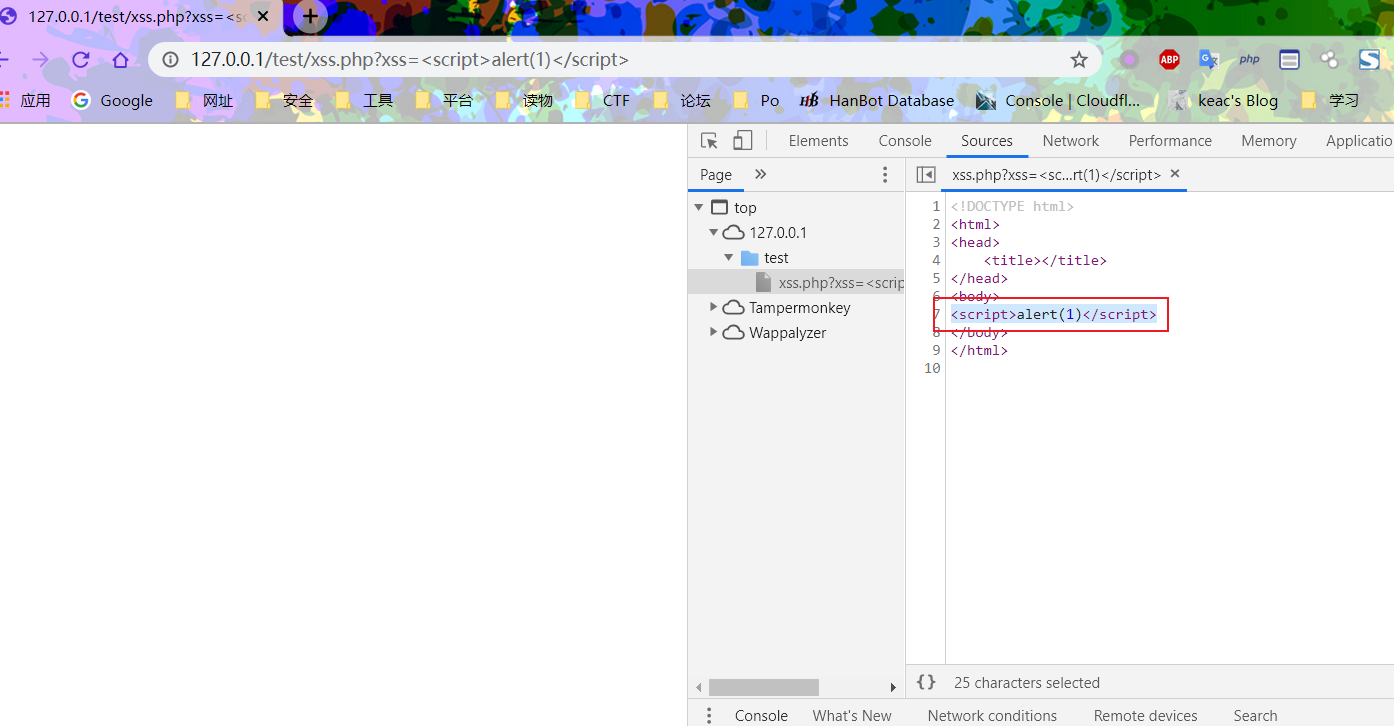Switch to the Network panel
1394x726 pixels.
click(x=1070, y=141)
